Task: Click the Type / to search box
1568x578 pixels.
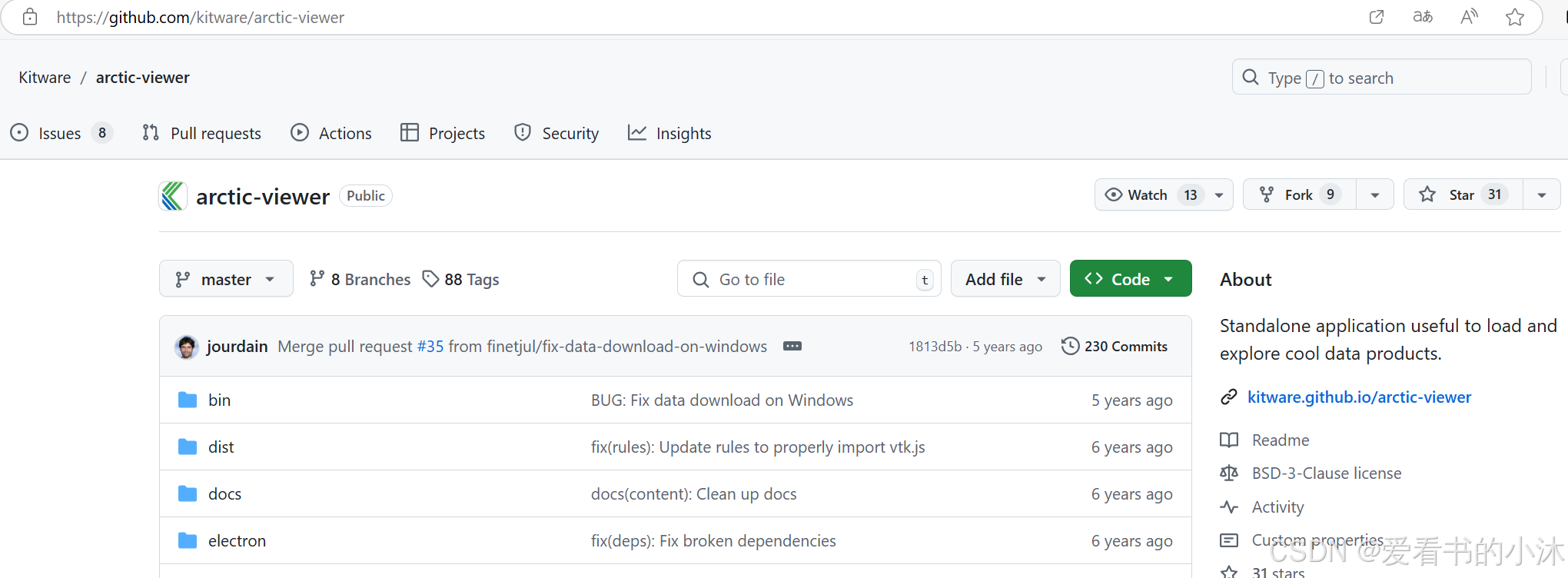Action: (x=1382, y=77)
